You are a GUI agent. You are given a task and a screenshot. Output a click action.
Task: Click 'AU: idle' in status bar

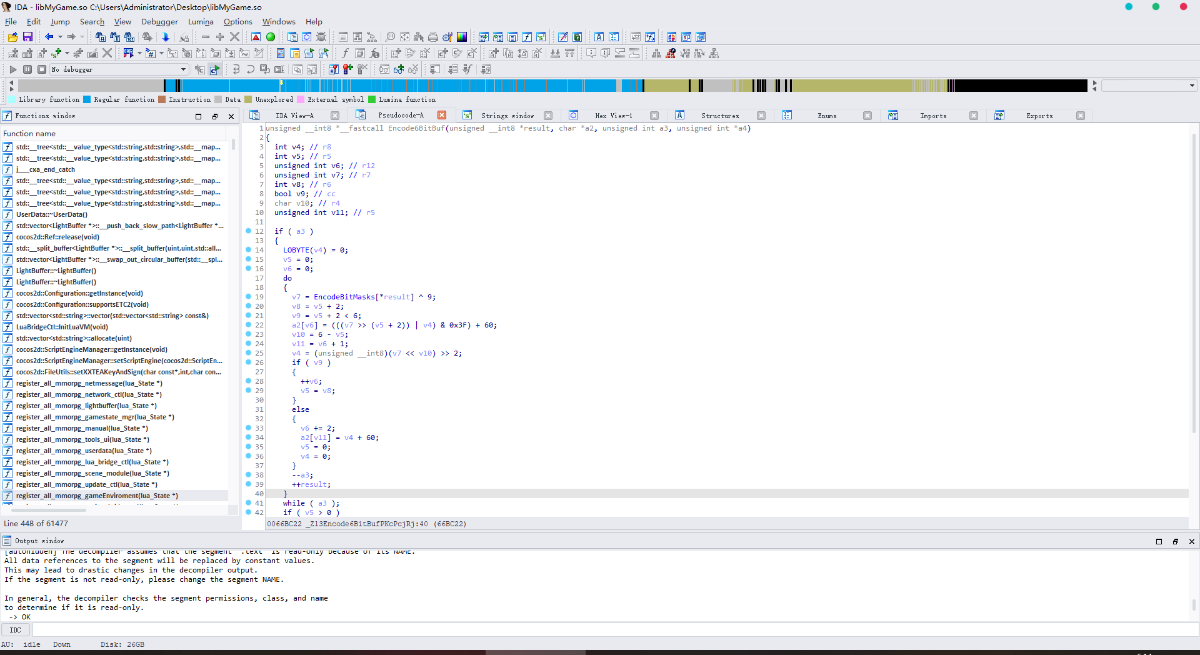22,645
